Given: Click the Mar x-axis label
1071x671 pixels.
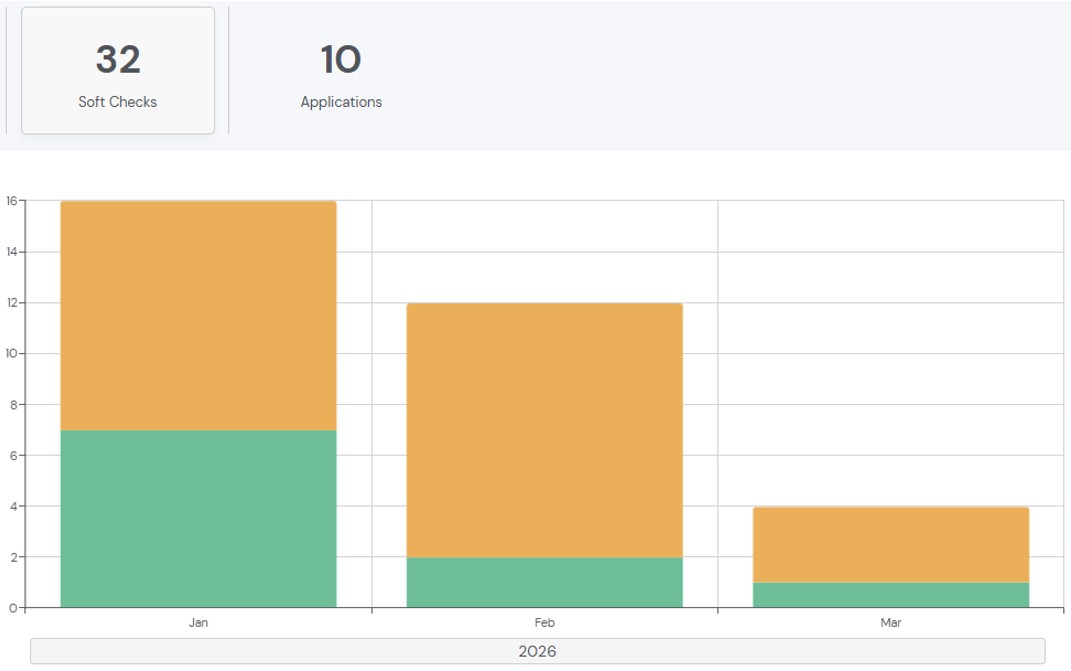Looking at the screenshot, I should pyautogui.click(x=890, y=623).
